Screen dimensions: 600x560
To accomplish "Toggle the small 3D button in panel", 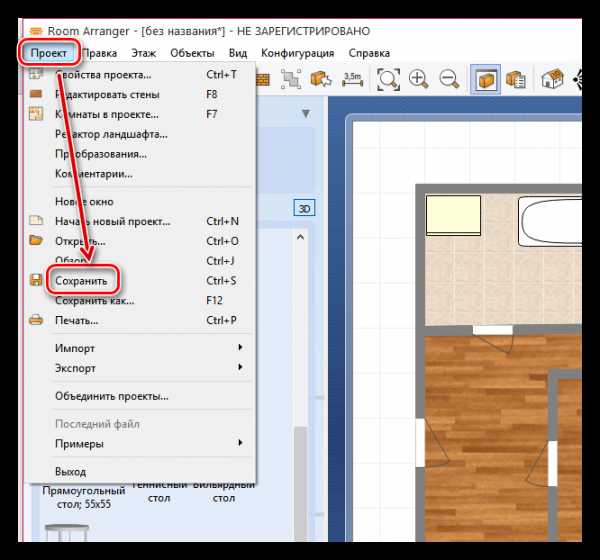I will coord(304,208).
